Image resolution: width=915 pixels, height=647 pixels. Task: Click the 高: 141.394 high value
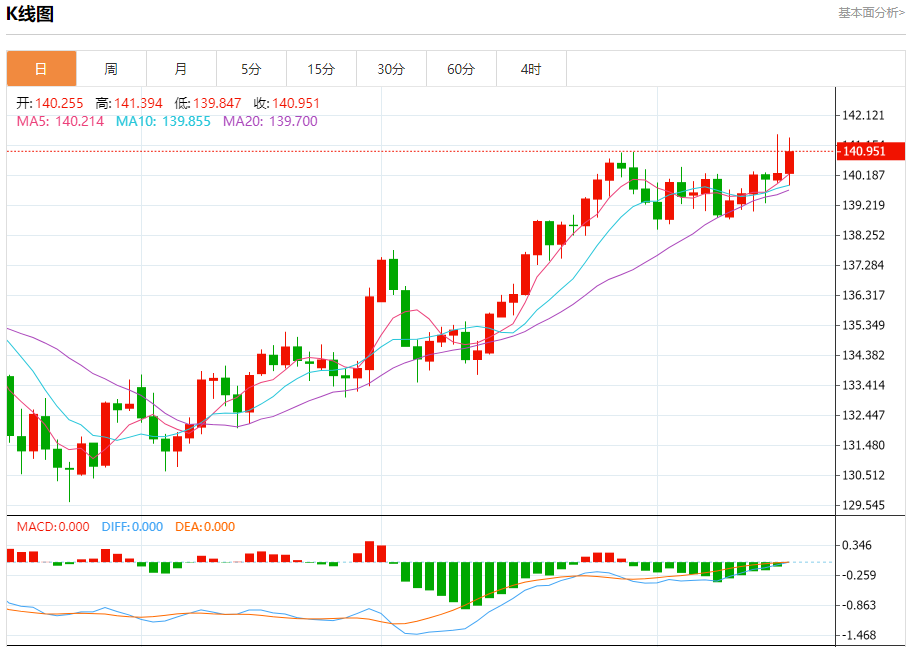[129, 103]
